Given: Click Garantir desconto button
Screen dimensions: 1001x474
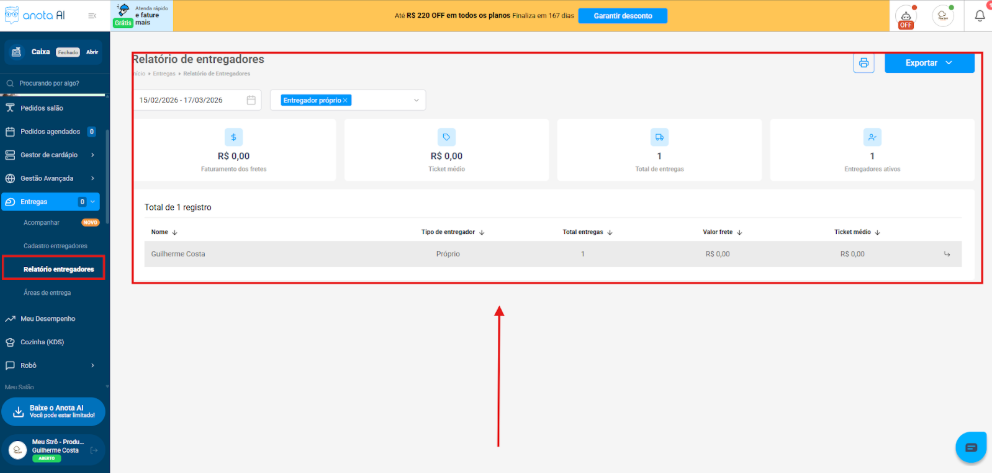Looking at the screenshot, I should [622, 16].
